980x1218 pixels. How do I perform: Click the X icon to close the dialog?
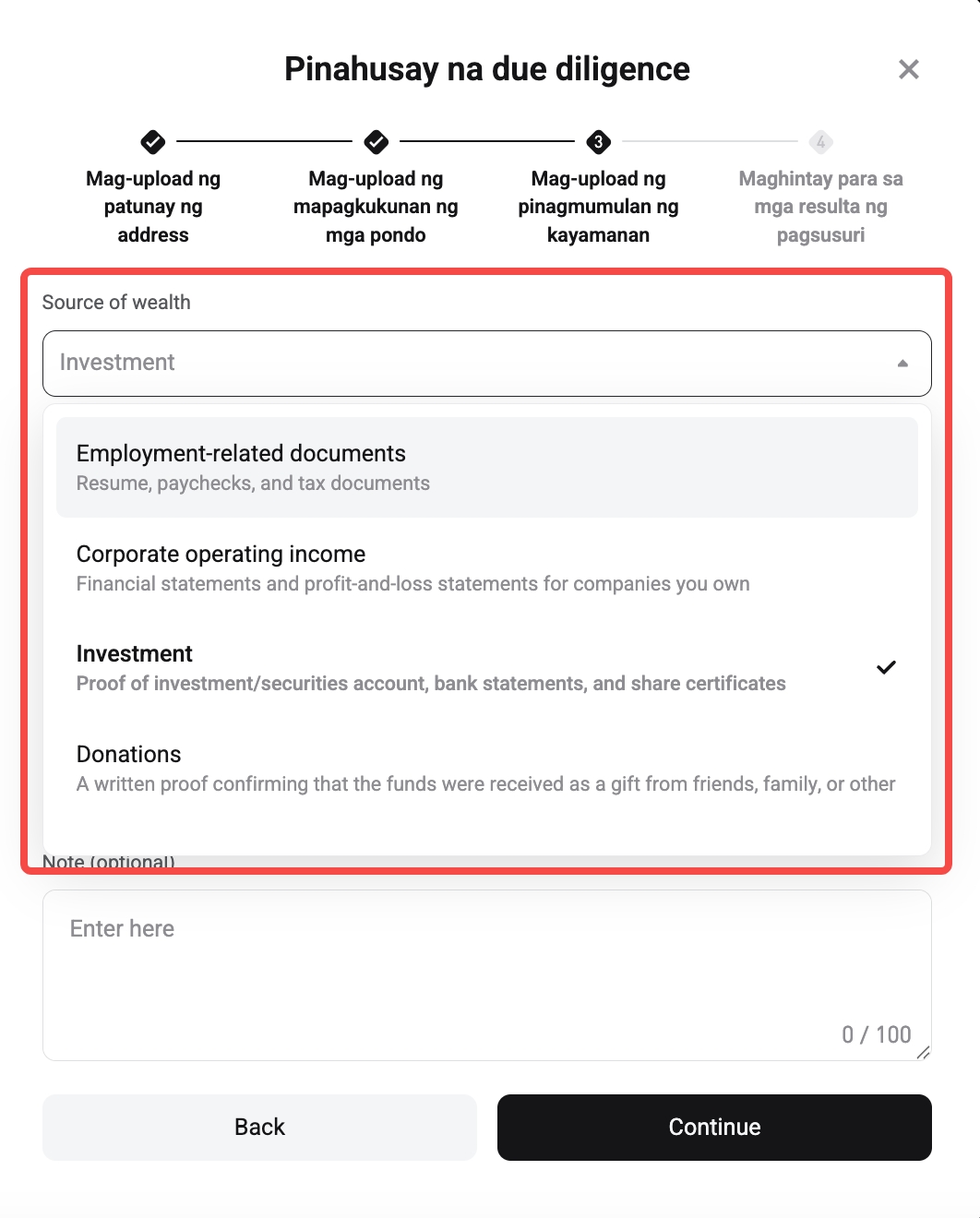click(x=908, y=68)
